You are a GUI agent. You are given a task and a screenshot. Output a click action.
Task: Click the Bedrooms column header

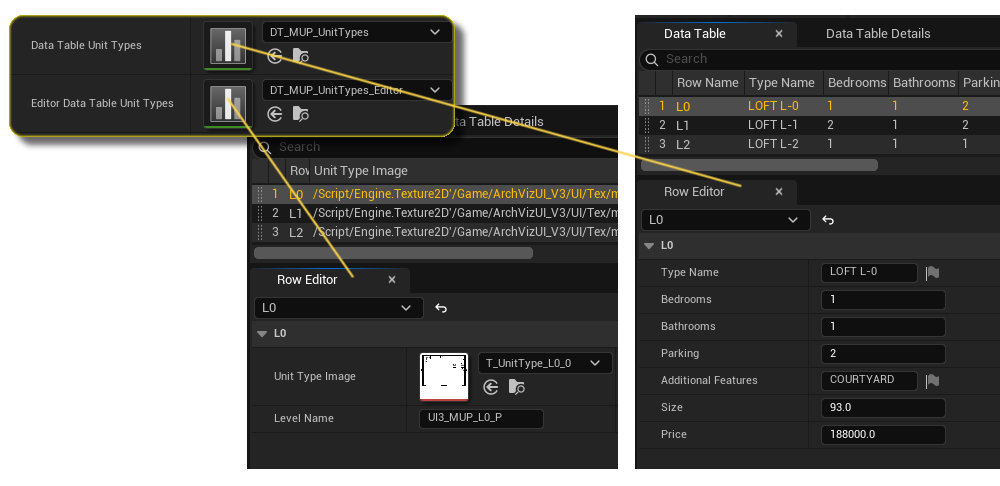(x=856, y=83)
